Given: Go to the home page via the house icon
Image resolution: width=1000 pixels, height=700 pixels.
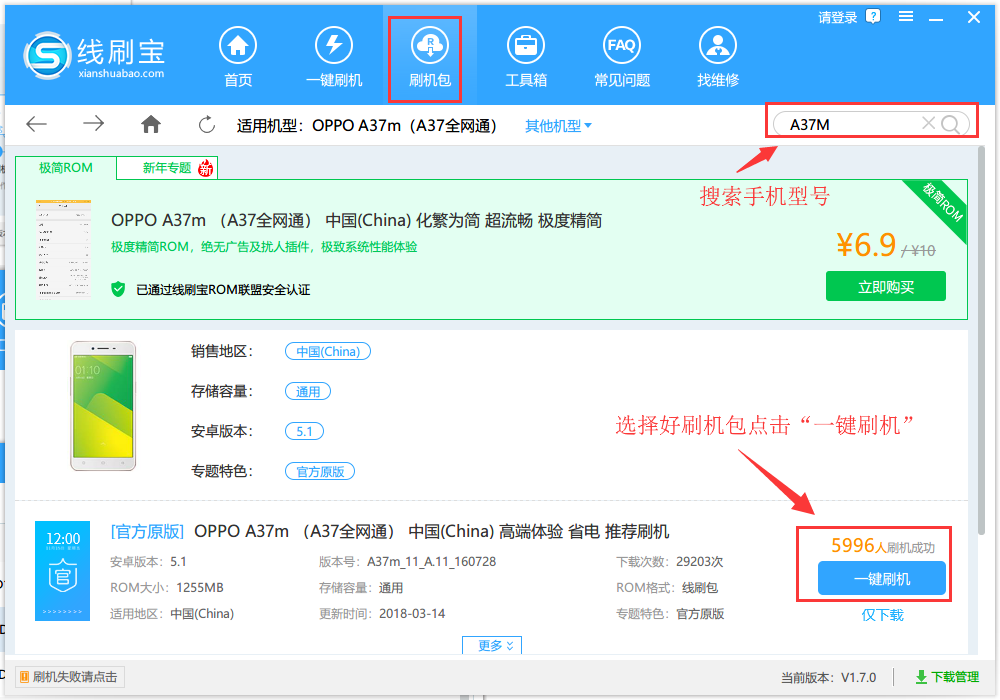Looking at the screenshot, I should 151,124.
